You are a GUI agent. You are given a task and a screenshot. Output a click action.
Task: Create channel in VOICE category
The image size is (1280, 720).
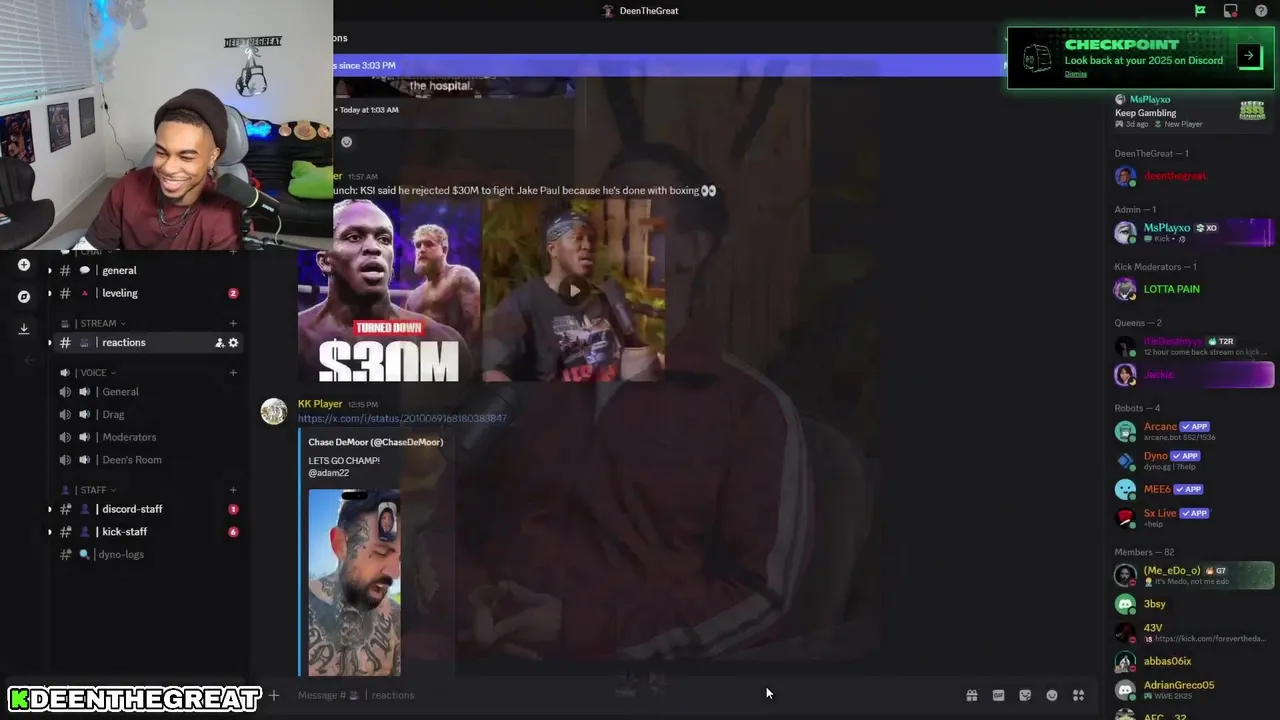coord(233,373)
